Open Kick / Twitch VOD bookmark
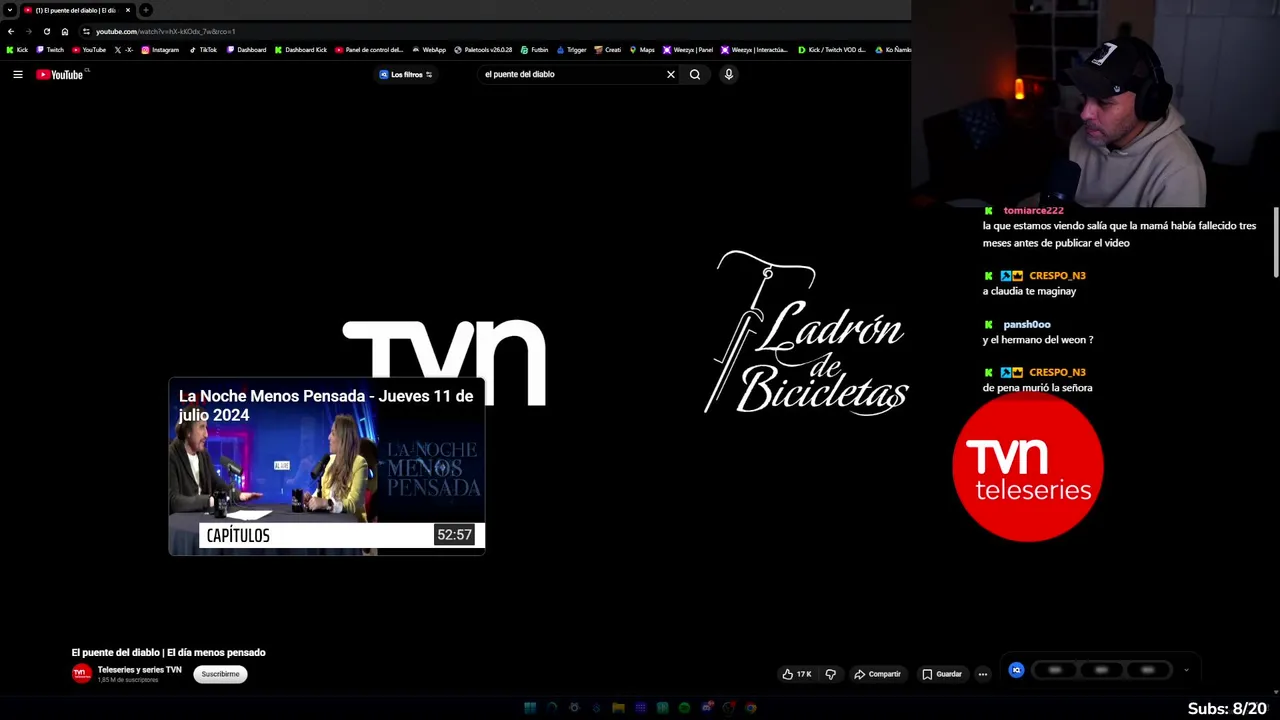Viewport: 1280px width, 720px height. click(832, 49)
